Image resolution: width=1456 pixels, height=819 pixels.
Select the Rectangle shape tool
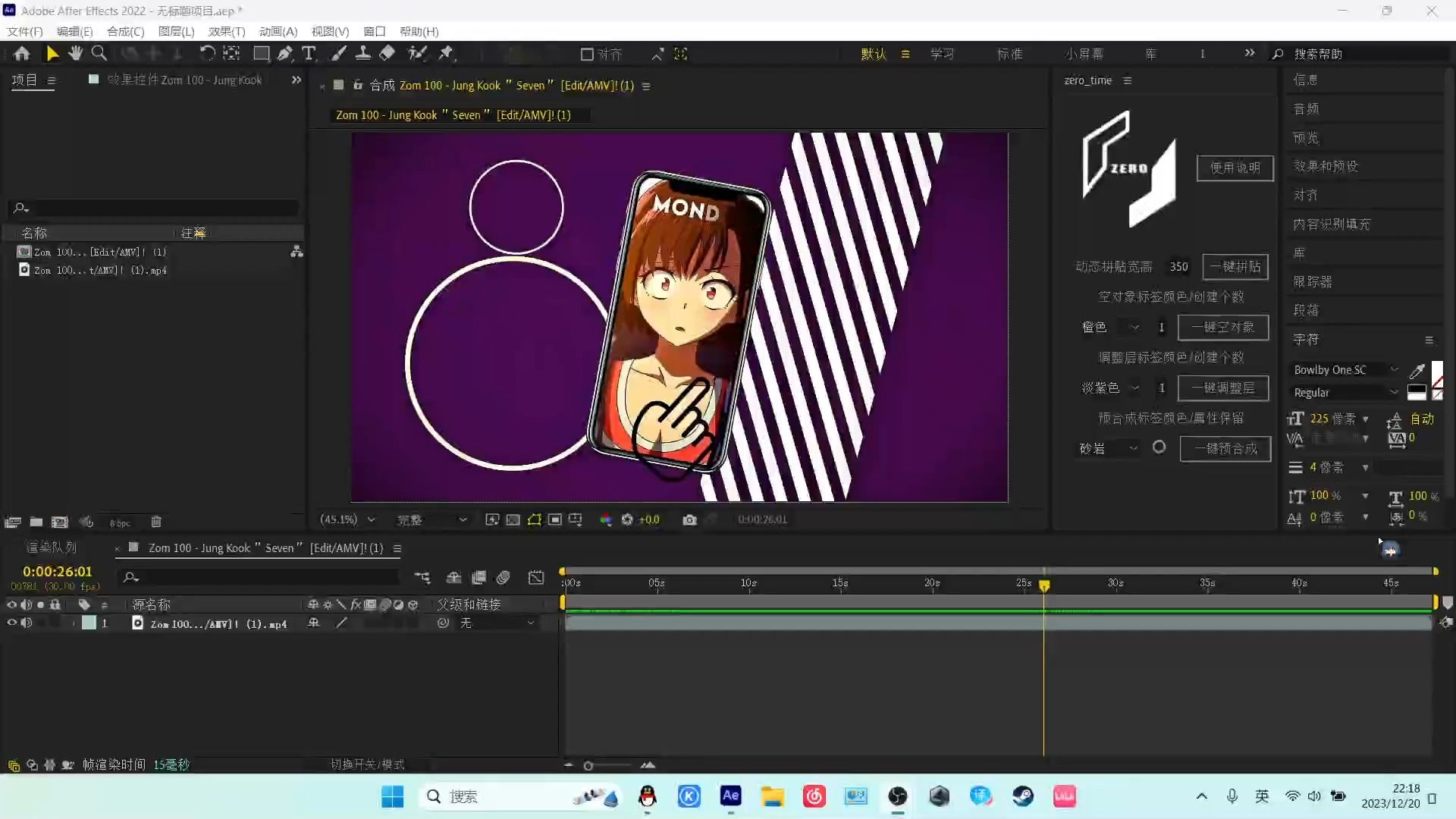pyautogui.click(x=261, y=54)
